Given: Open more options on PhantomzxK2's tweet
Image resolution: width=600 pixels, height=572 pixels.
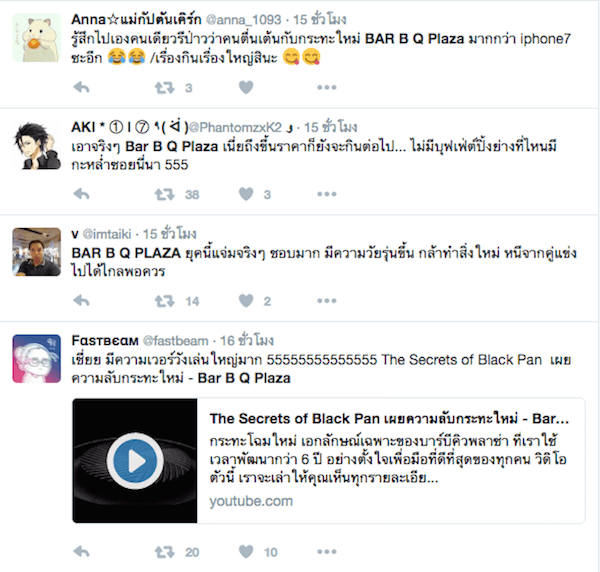Looking at the screenshot, I should click(326, 194).
